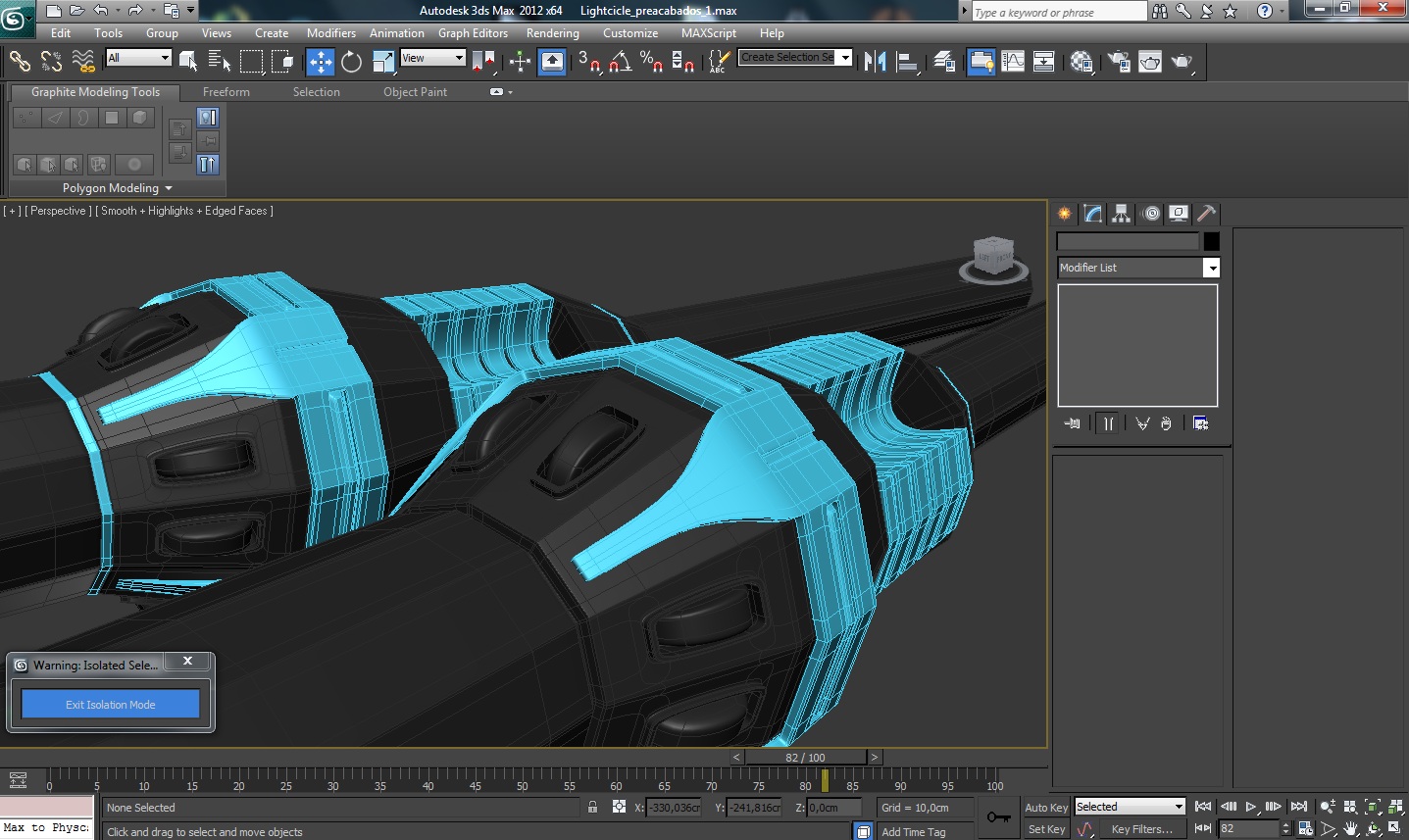Expand the All selection filter dropdown

[164, 58]
